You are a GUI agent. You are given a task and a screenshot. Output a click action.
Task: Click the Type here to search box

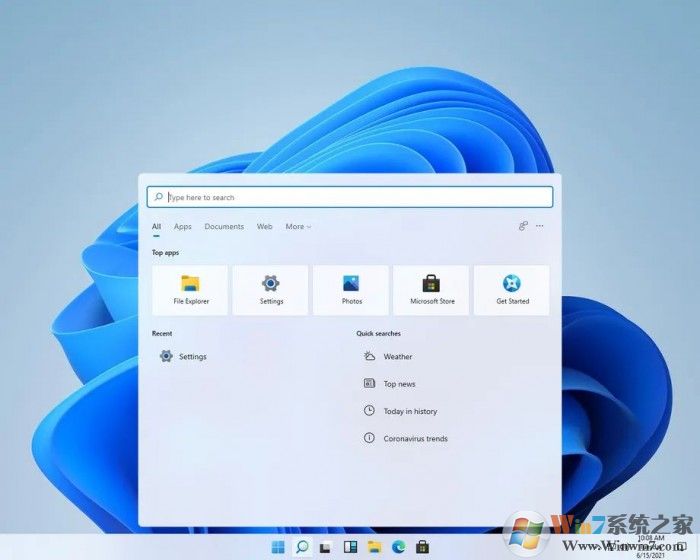[x=350, y=197]
